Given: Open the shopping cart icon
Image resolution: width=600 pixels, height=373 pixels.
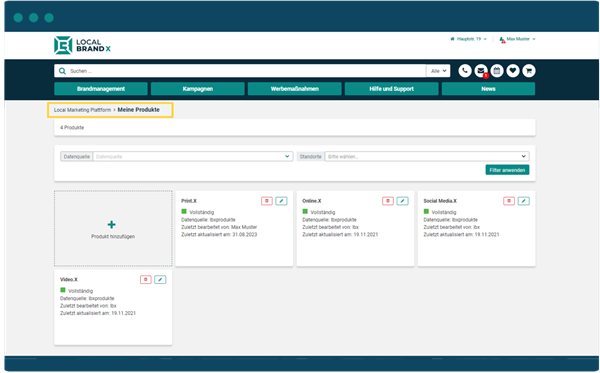Looking at the screenshot, I should (x=529, y=71).
